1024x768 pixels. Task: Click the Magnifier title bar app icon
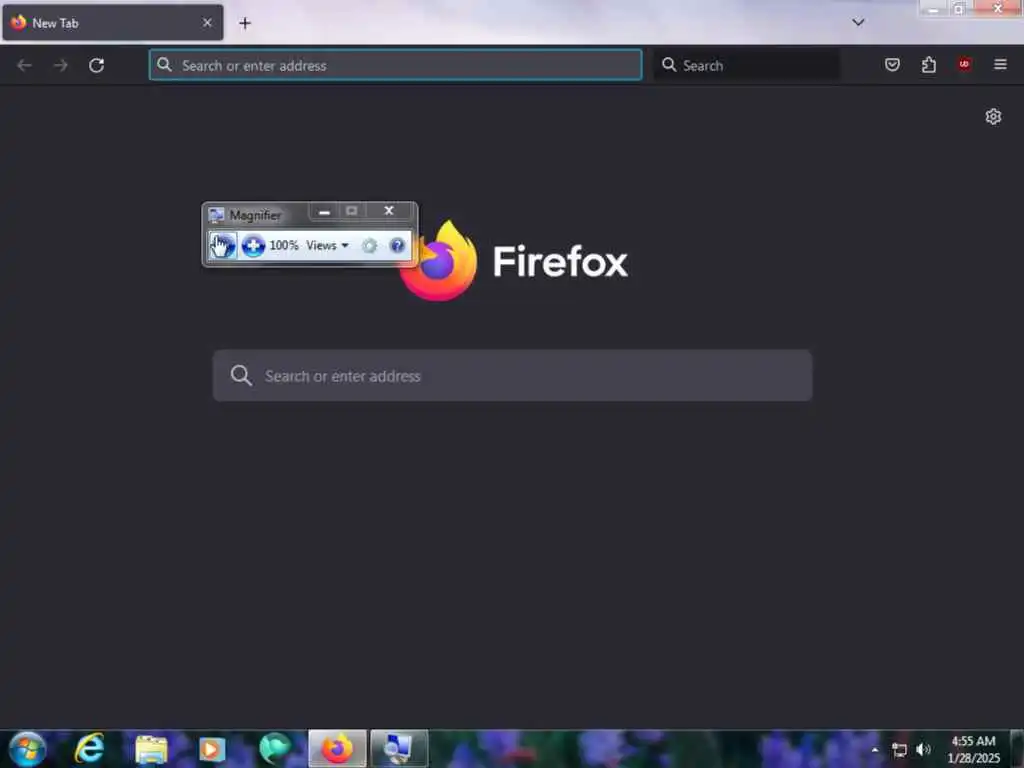[x=216, y=215]
